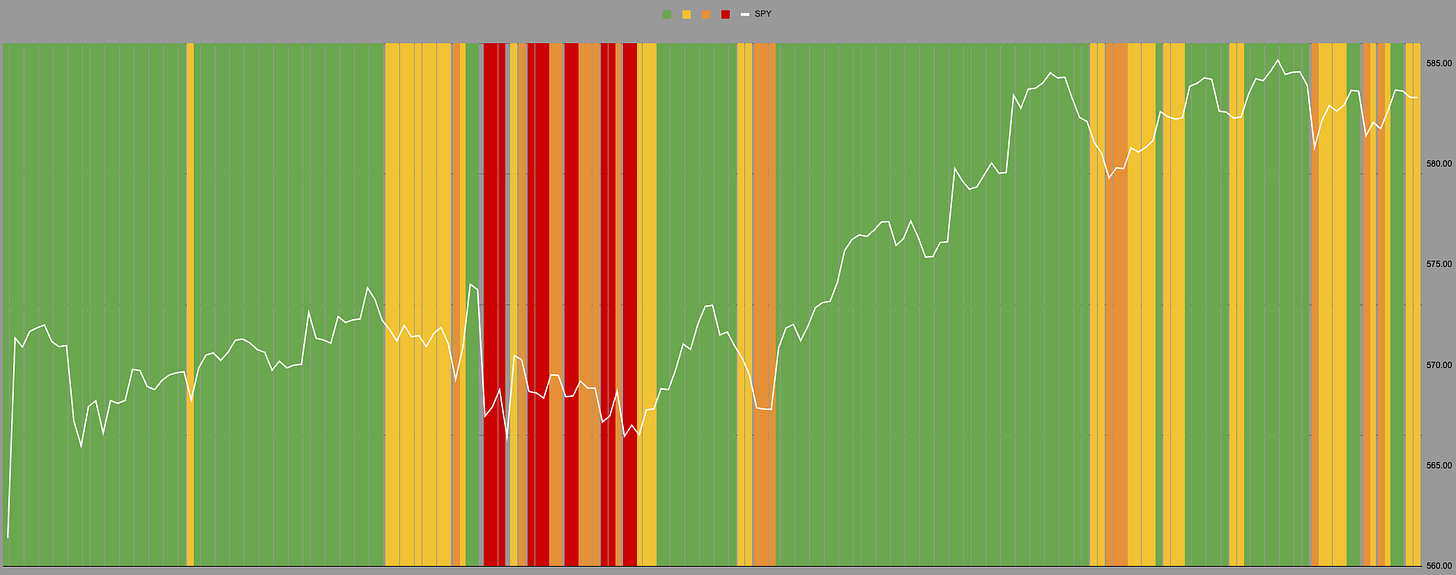The height and width of the screenshot is (575, 1456).
Task: Click the SPY legend label
Action: [x=763, y=14]
